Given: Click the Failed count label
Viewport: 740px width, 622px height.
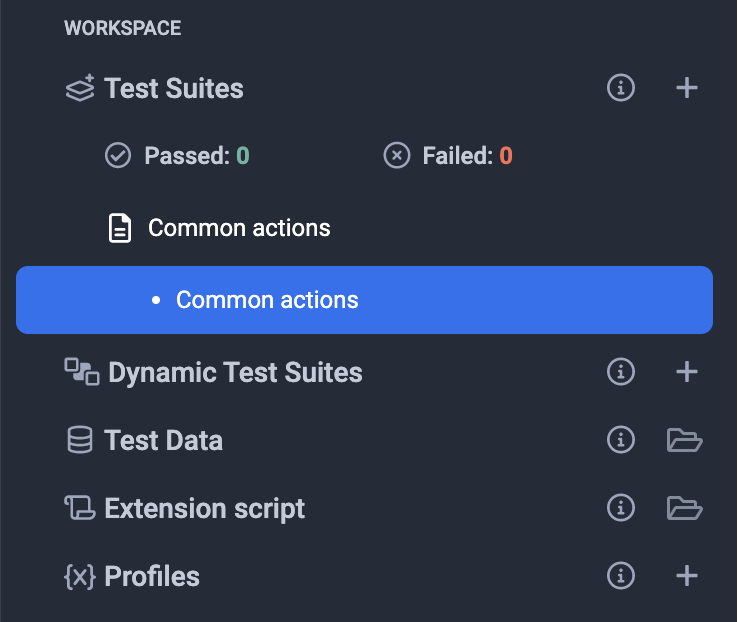Looking at the screenshot, I should [467, 156].
